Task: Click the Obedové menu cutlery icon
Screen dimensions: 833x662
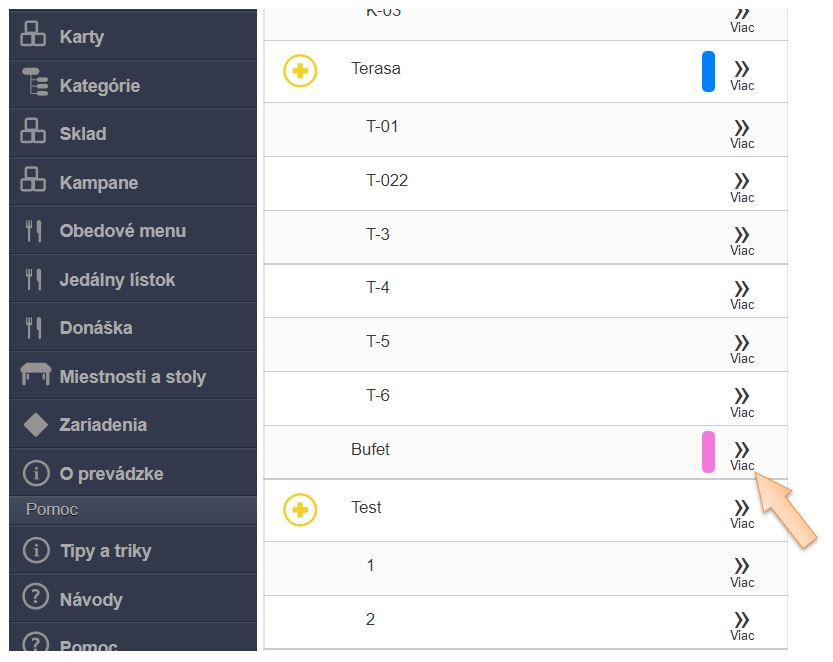Action: pyautogui.click(x=34, y=230)
